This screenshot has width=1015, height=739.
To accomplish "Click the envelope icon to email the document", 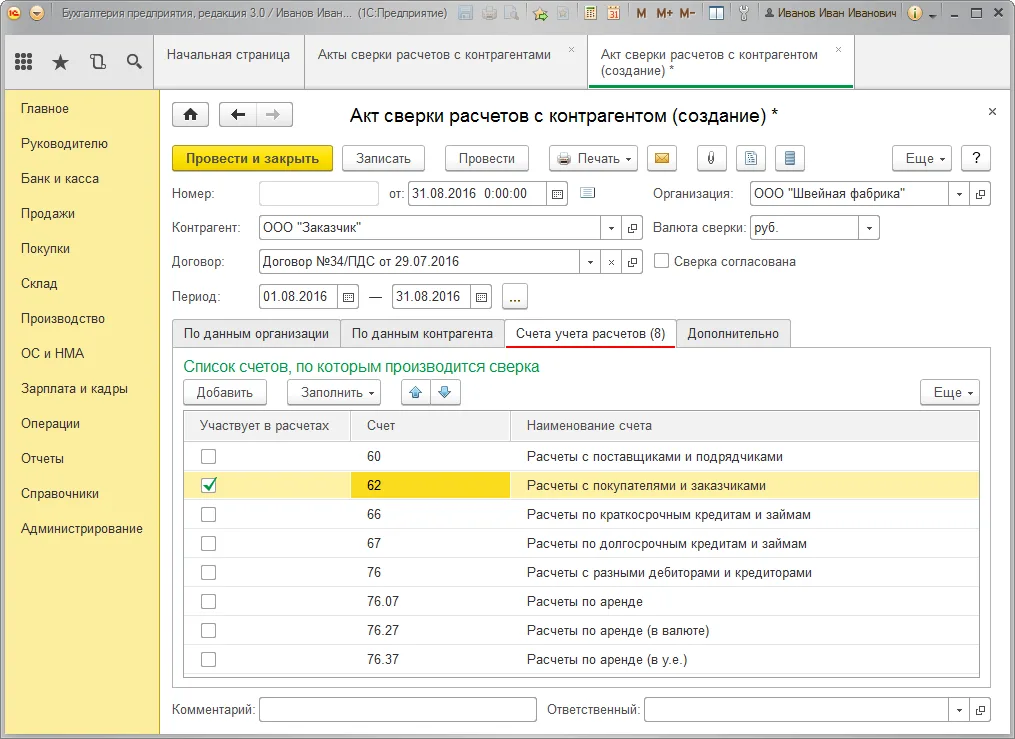I will coord(661,158).
